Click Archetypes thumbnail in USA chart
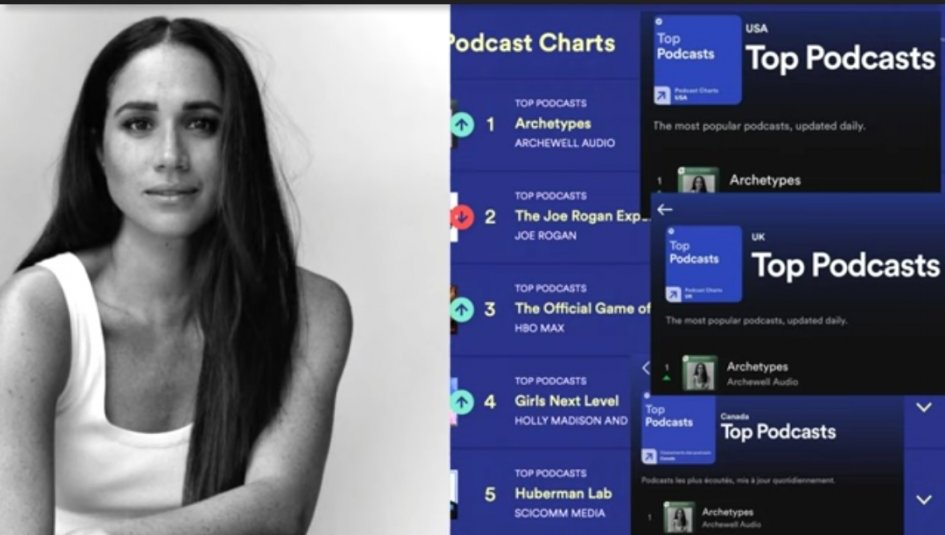This screenshot has width=945, height=535. [x=698, y=180]
